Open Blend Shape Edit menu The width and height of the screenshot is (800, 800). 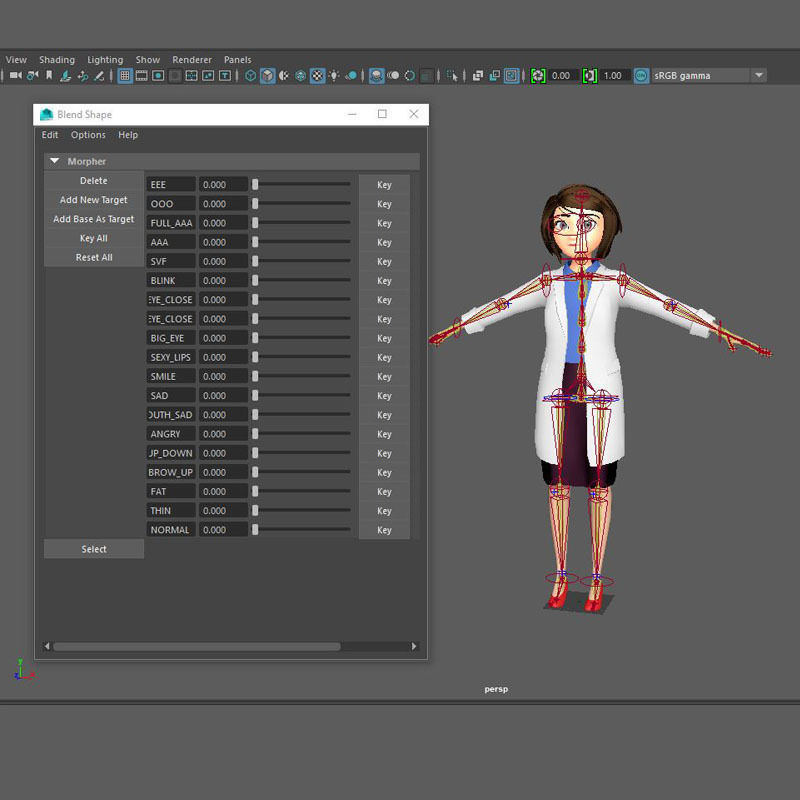49,135
